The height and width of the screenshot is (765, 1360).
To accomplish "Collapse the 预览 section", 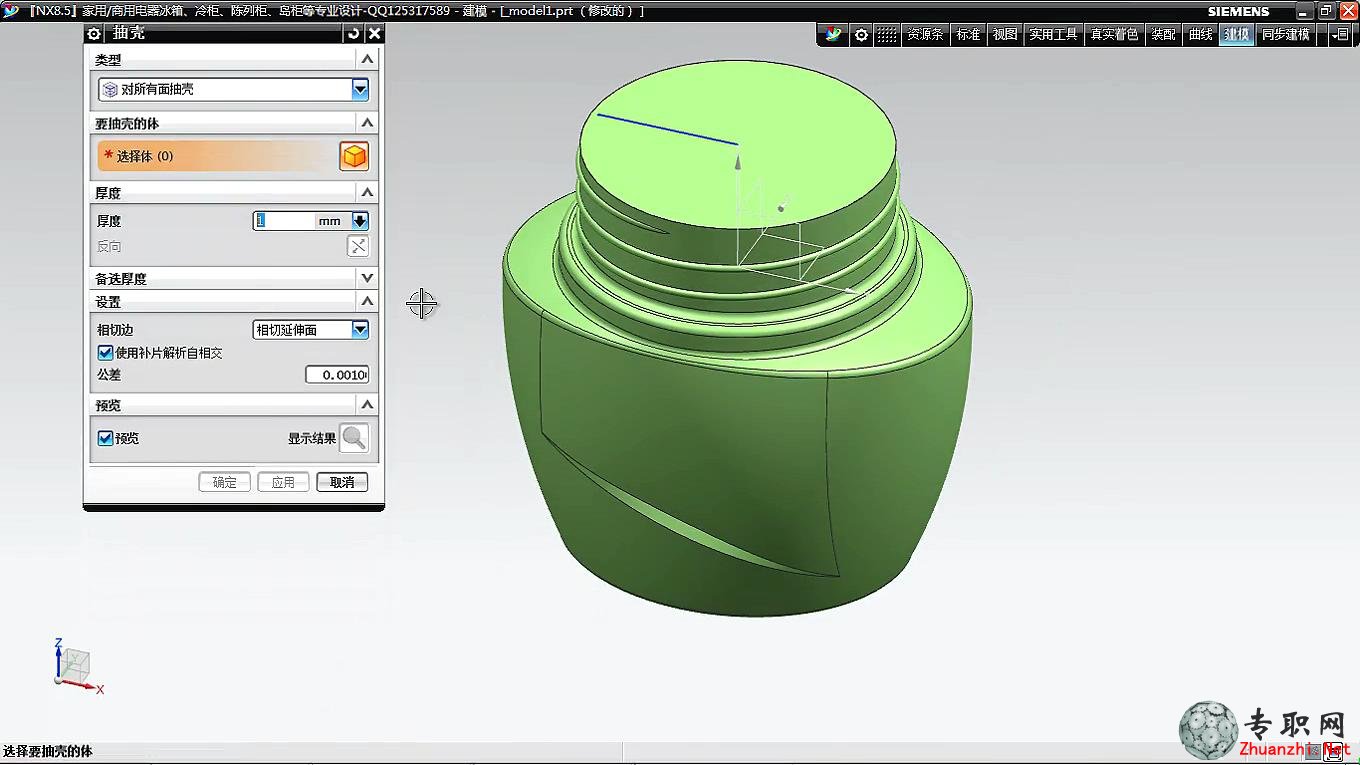I will click(x=367, y=405).
